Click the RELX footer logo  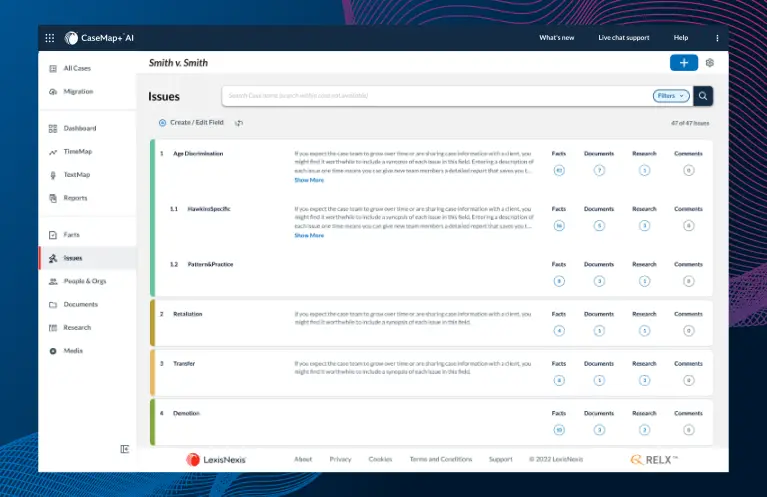(x=654, y=459)
